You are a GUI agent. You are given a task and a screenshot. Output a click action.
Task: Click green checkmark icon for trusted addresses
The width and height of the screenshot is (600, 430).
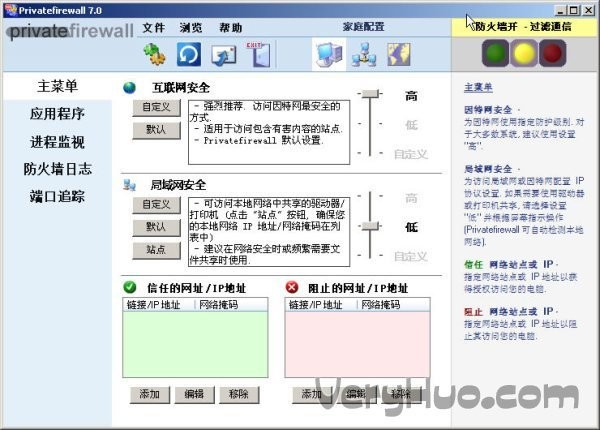coord(130,287)
